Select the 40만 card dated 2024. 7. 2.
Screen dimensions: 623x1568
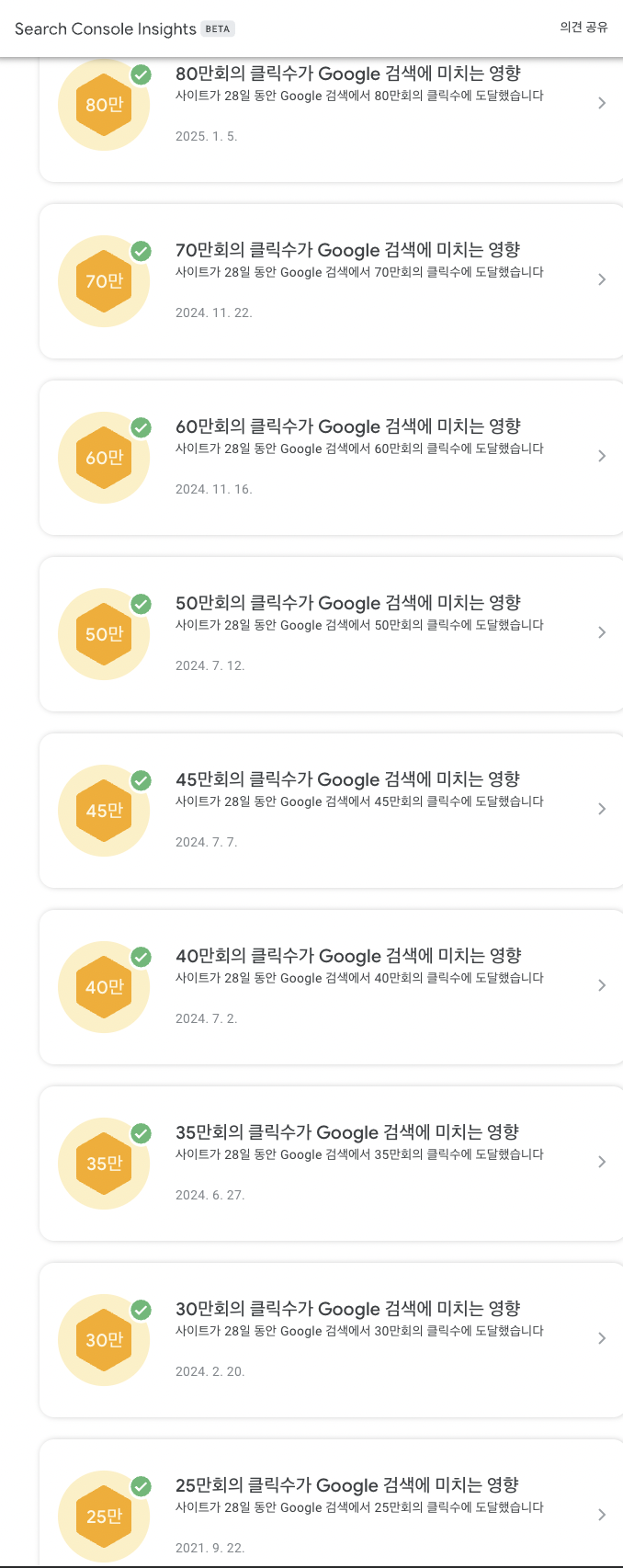(331, 987)
